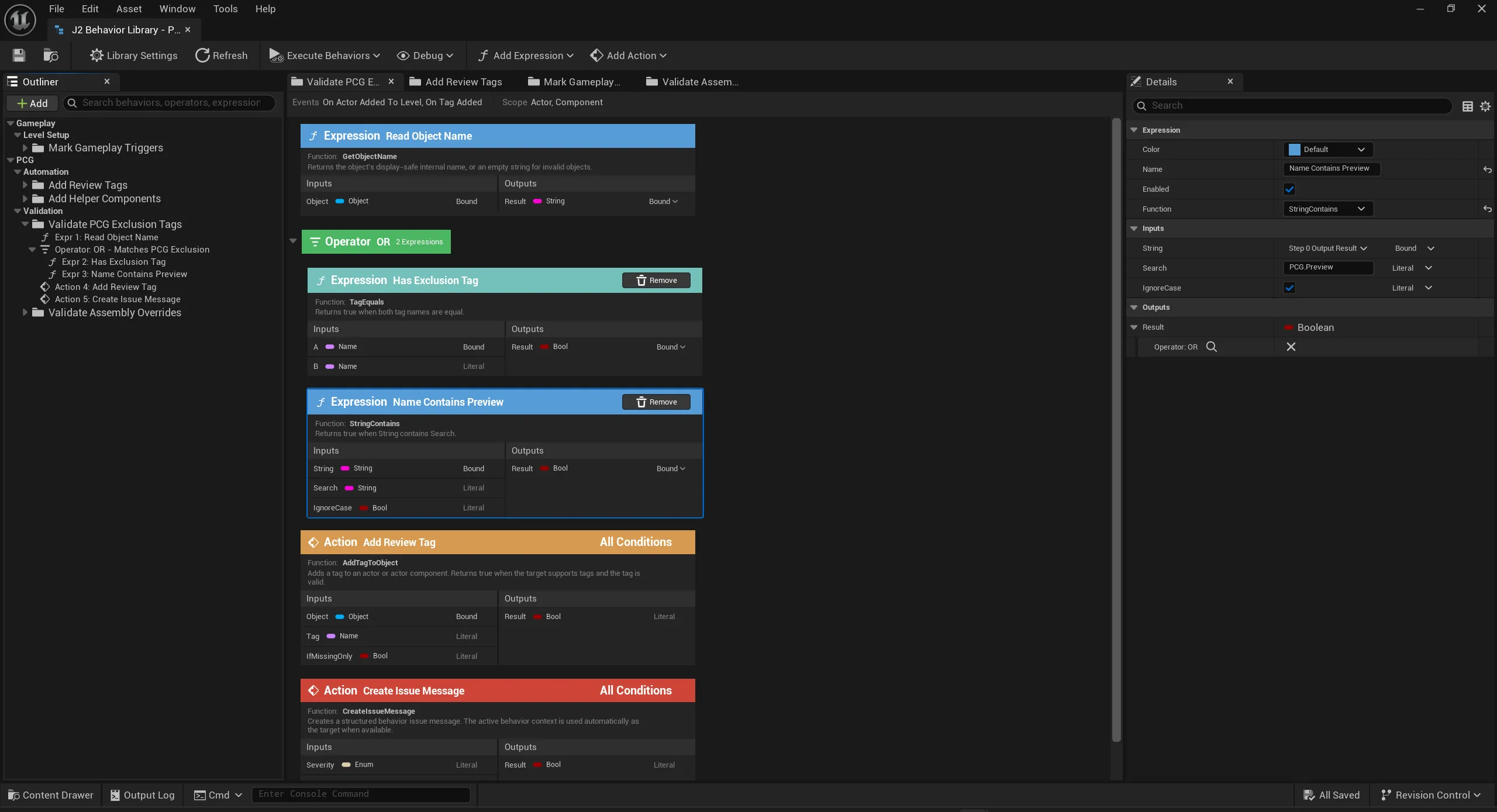Reset Function to default arrow
Viewport: 1497px width, 812px height.
[1487, 209]
